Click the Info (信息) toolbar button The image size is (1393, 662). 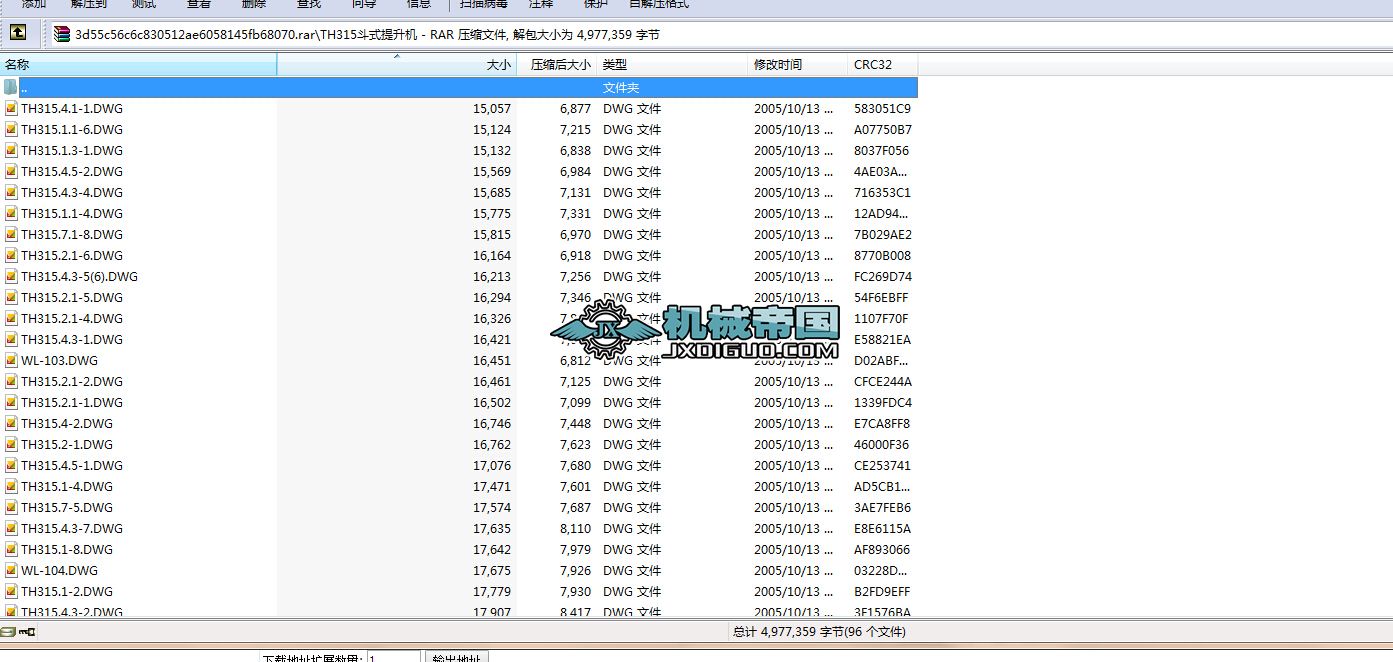pos(417,4)
